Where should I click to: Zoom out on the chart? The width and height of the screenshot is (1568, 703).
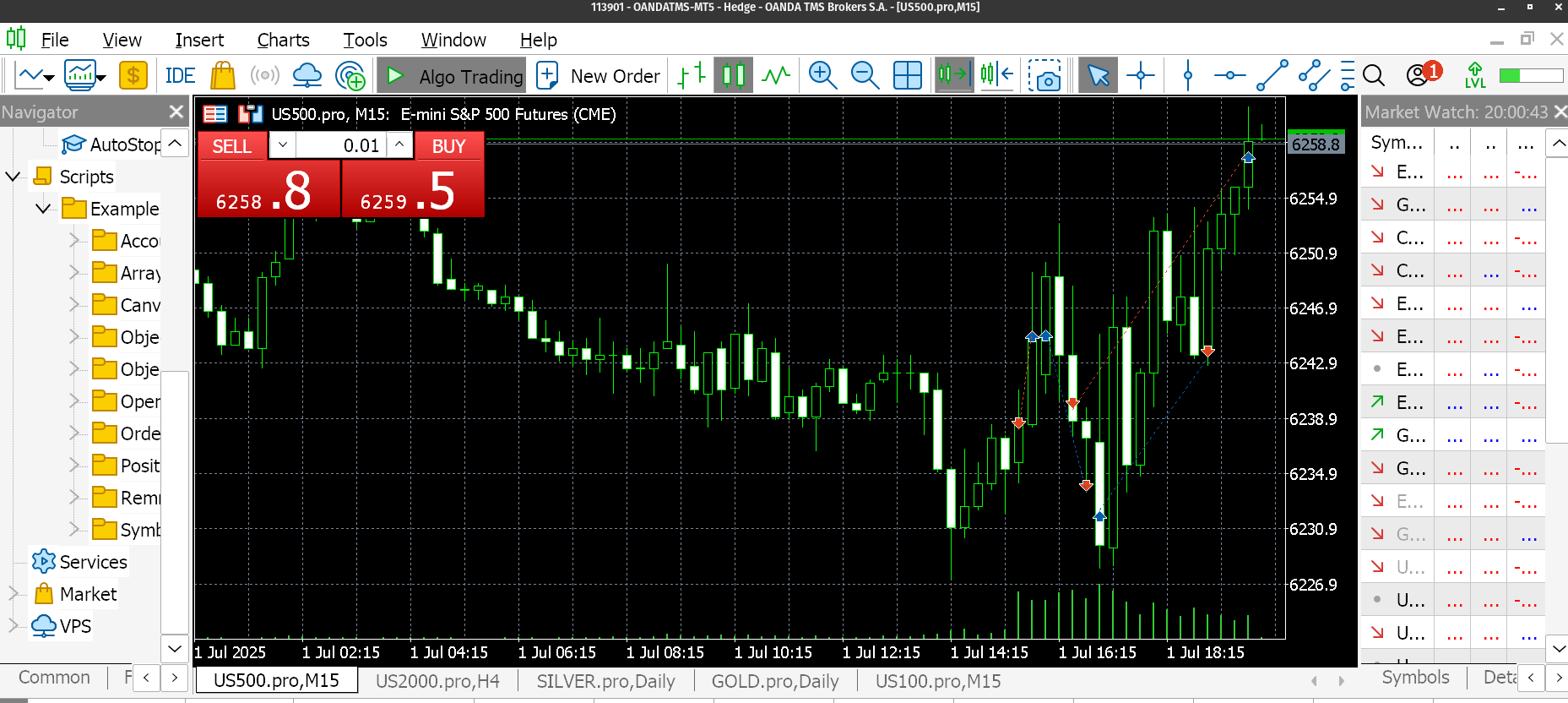865,76
